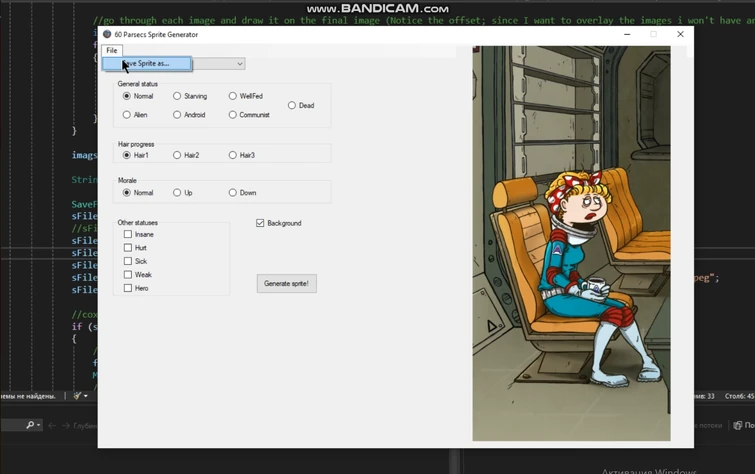Open the search magnifier dropdown in Visual Studio

point(33,425)
